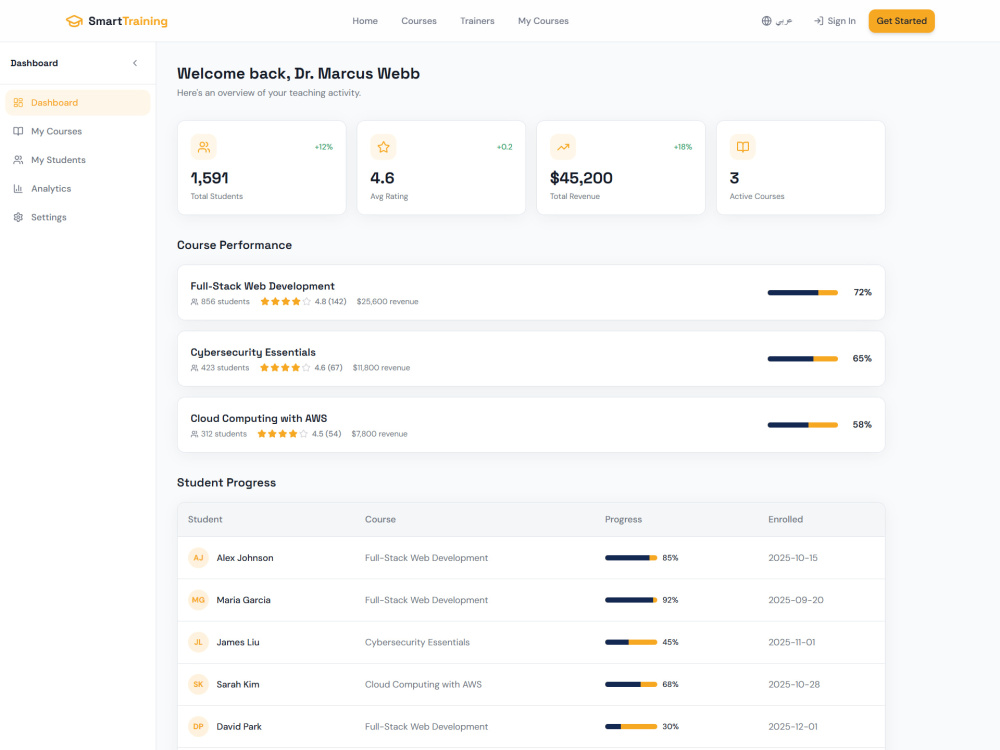Click the Active Courses book icon
This screenshot has height=750, width=1000.
pyautogui.click(x=742, y=147)
